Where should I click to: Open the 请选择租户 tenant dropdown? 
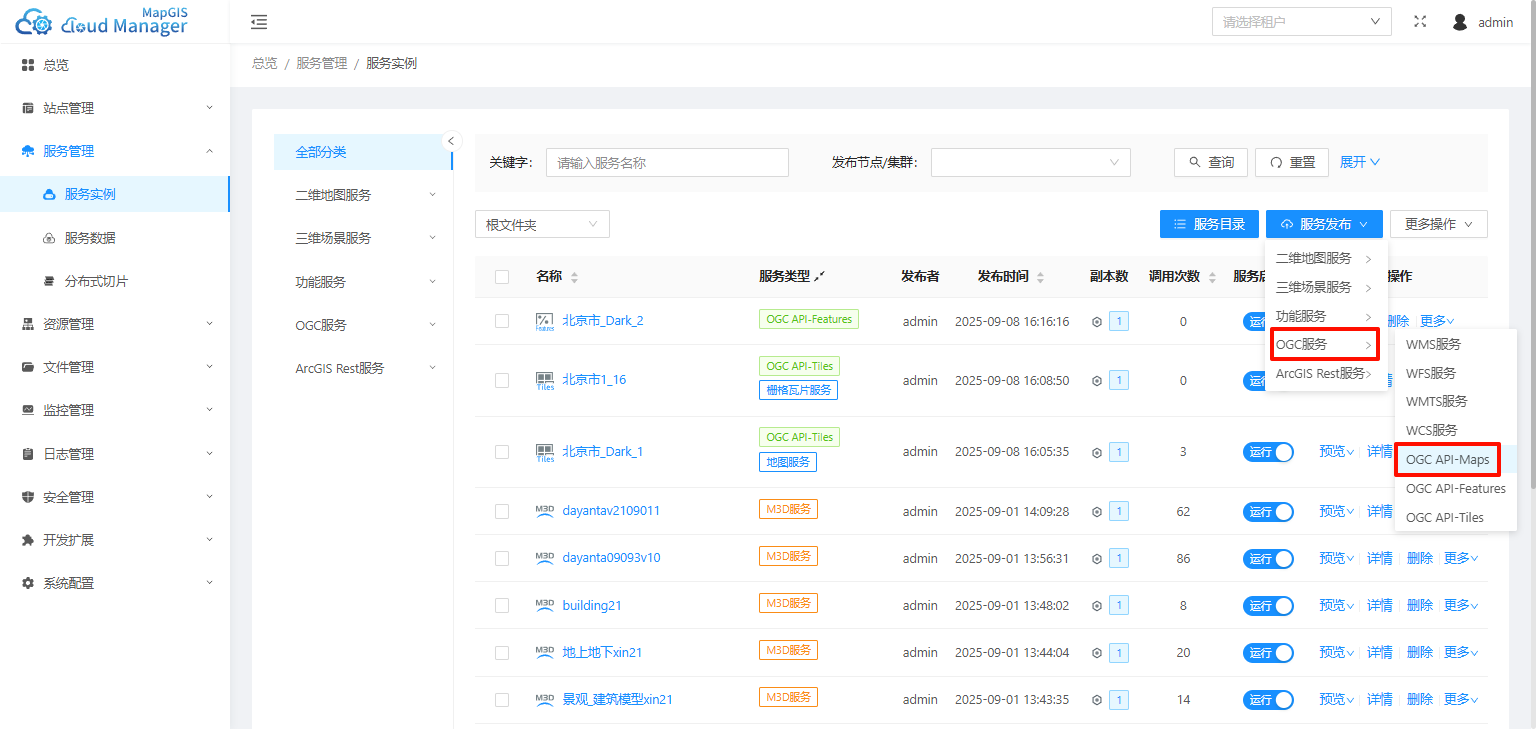1300,22
